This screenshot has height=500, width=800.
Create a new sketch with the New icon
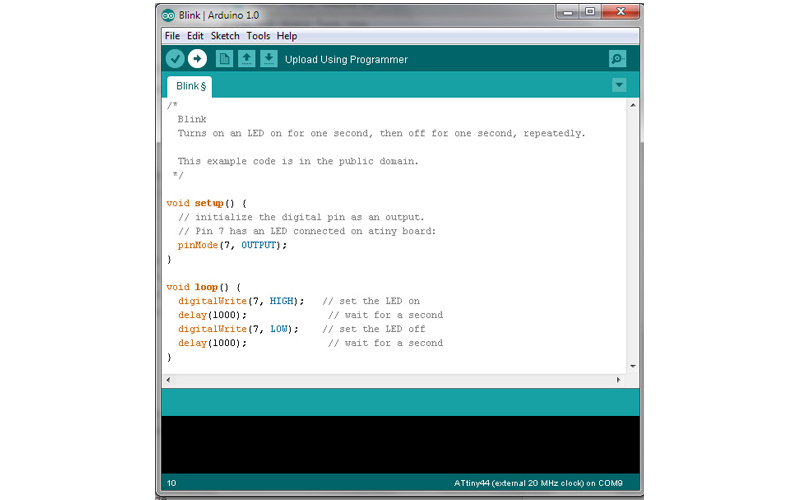click(224, 59)
